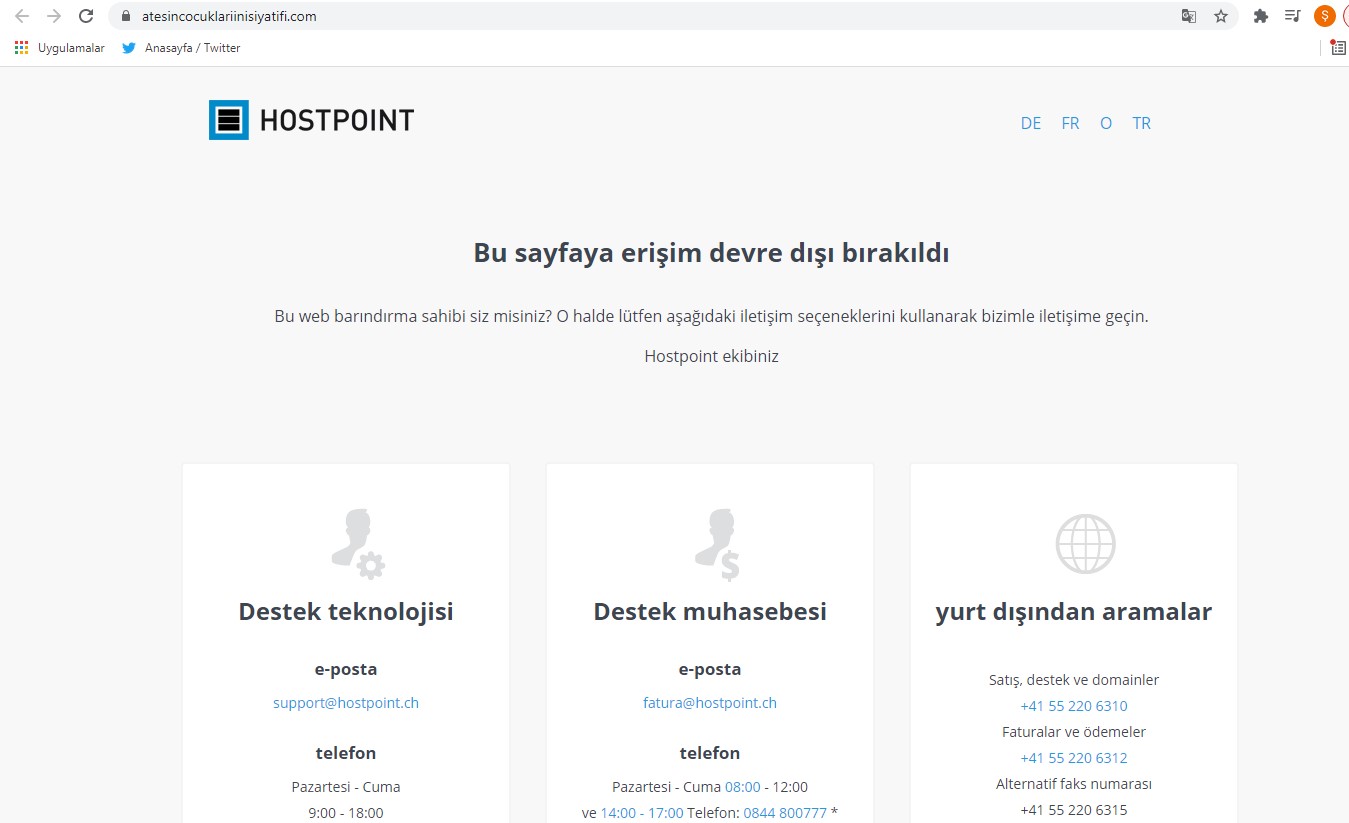The height and width of the screenshot is (823, 1349).
Task: Click the fatura@hostpoint.ch email link
Action: tap(710, 703)
